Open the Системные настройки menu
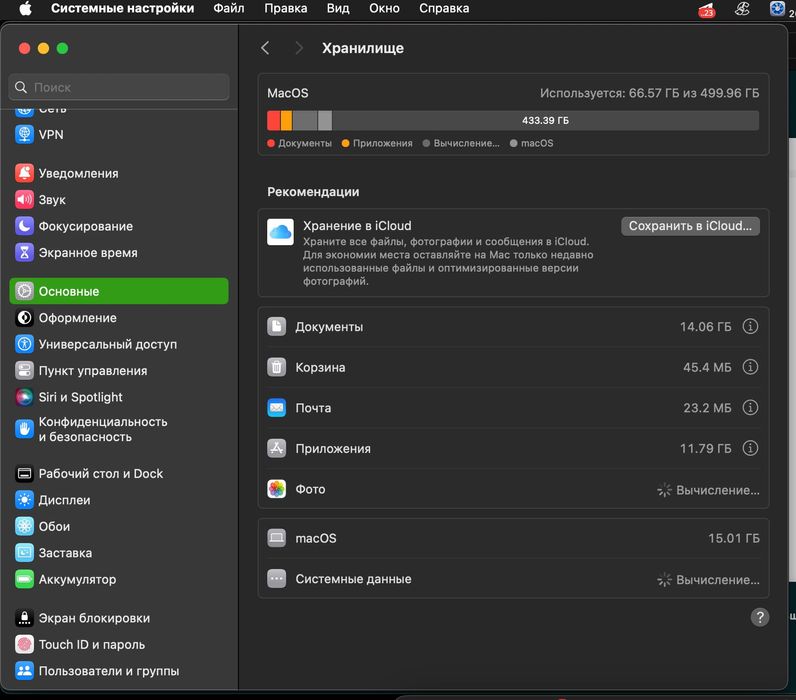 click(122, 9)
